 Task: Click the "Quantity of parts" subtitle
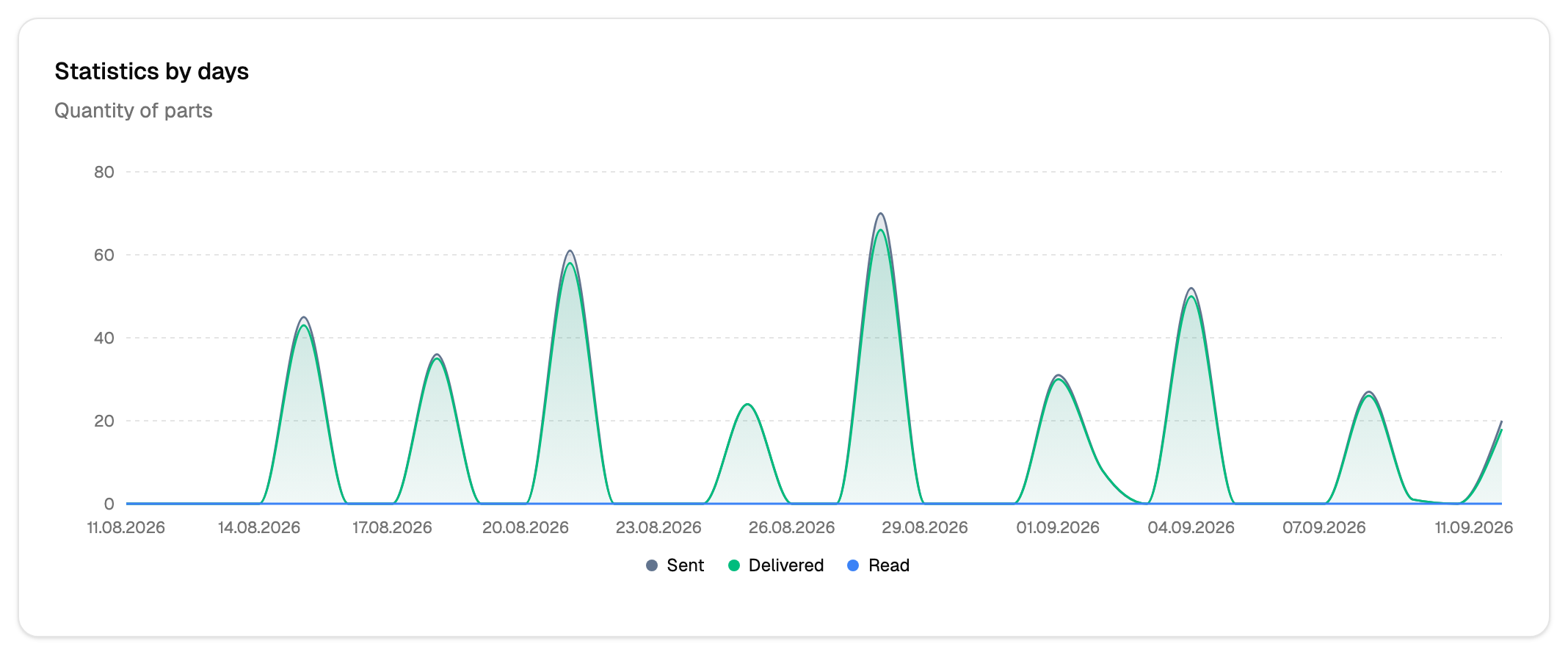pos(134,110)
